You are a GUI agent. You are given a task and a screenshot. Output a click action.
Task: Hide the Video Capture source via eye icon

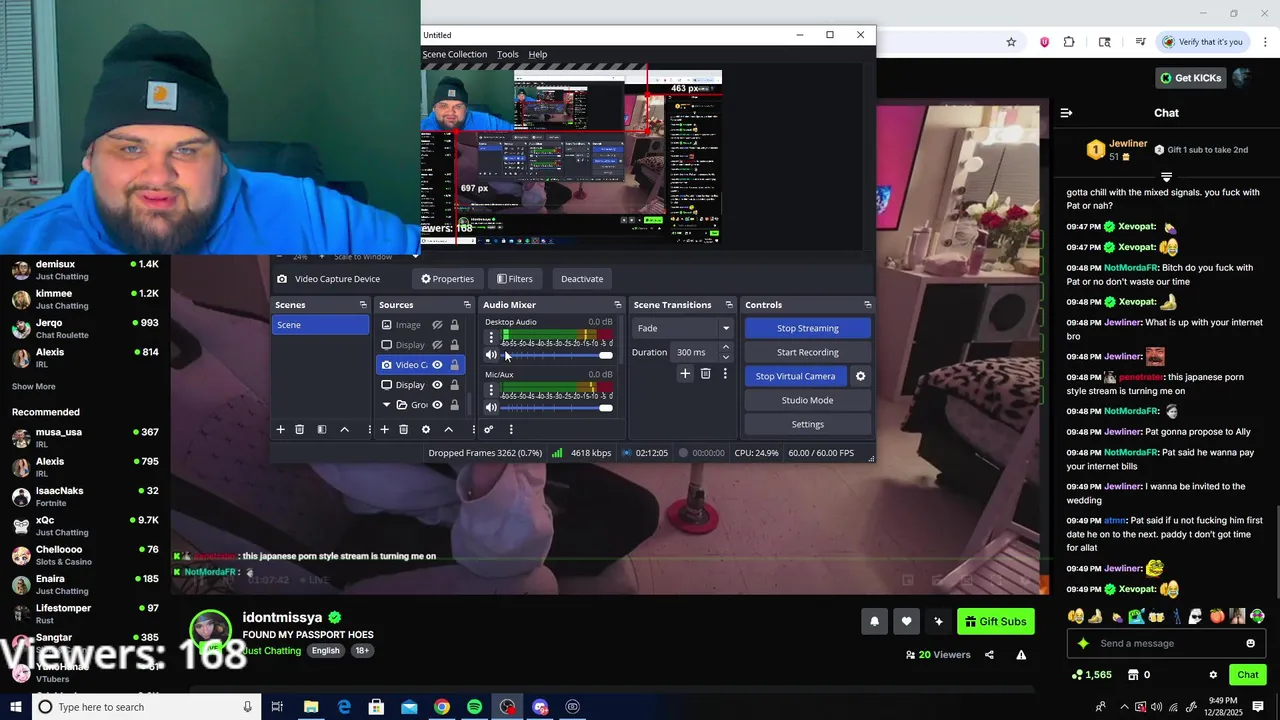click(437, 365)
